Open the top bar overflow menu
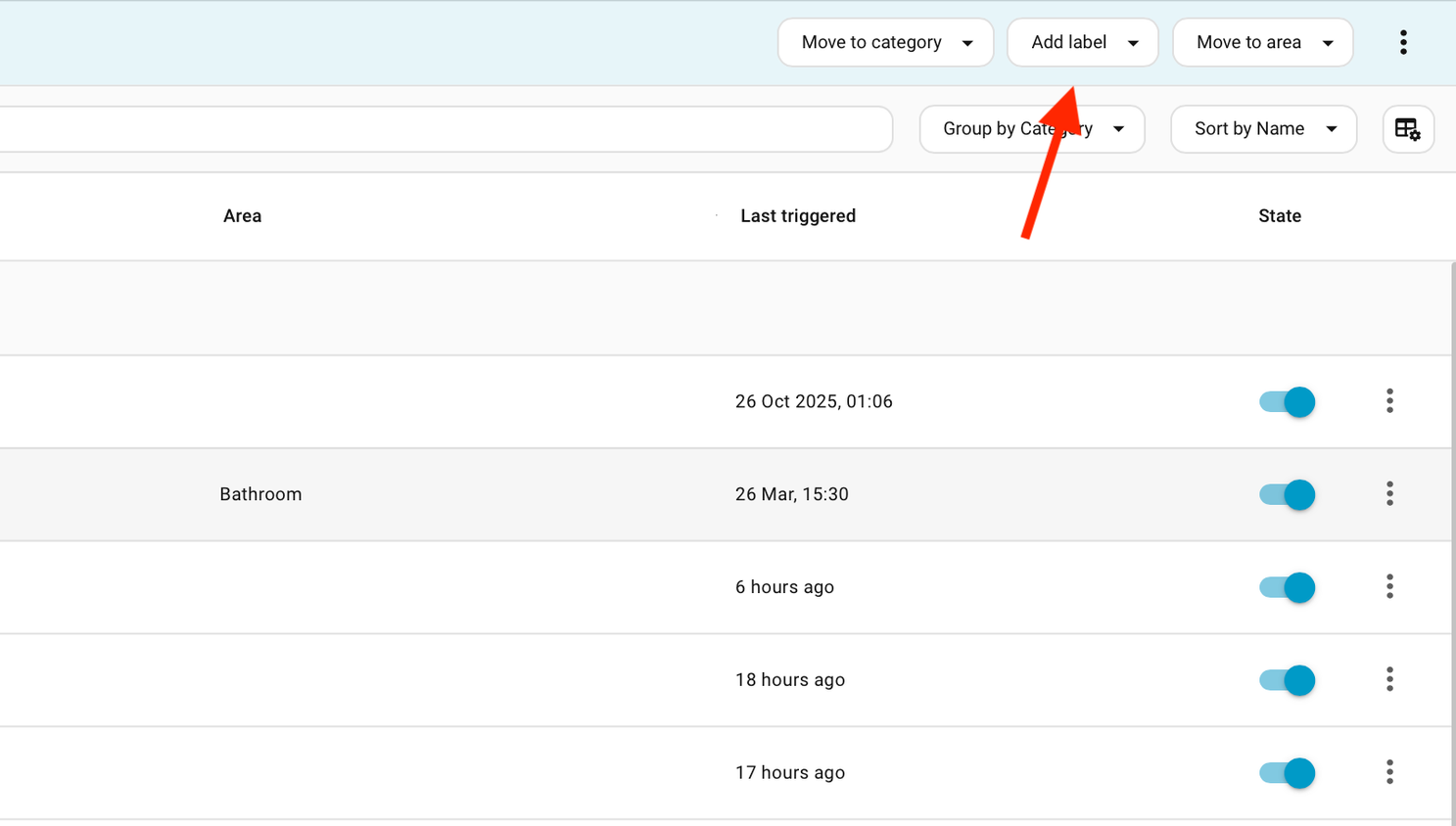Screen dimensions: 1456x826 1403,42
